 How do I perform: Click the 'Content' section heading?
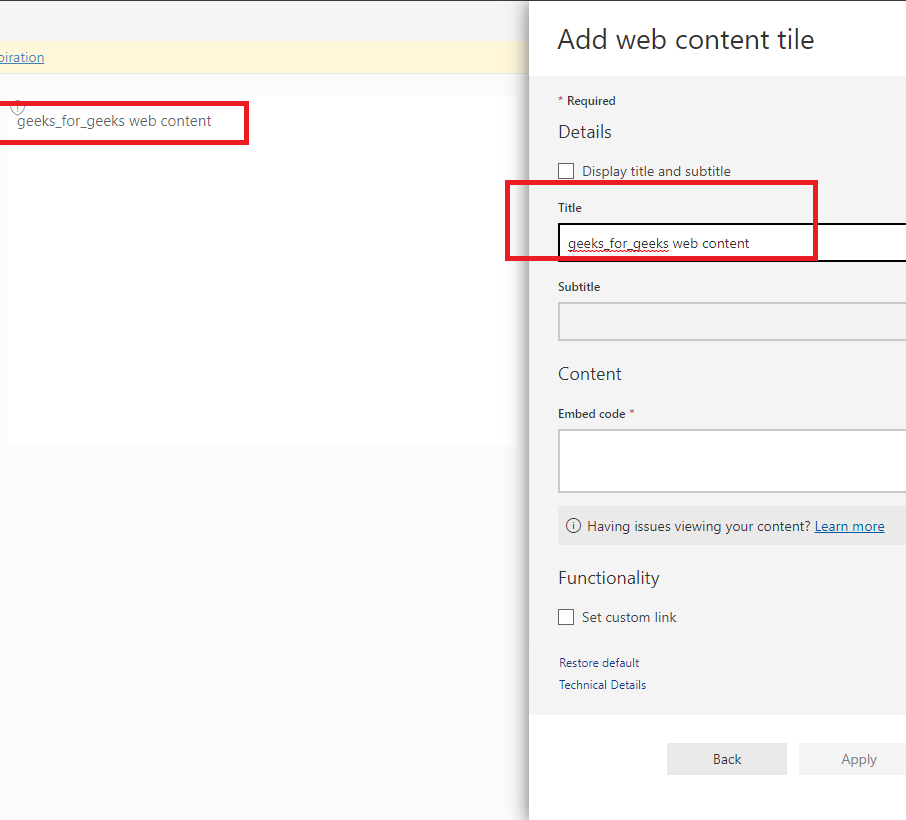(589, 374)
